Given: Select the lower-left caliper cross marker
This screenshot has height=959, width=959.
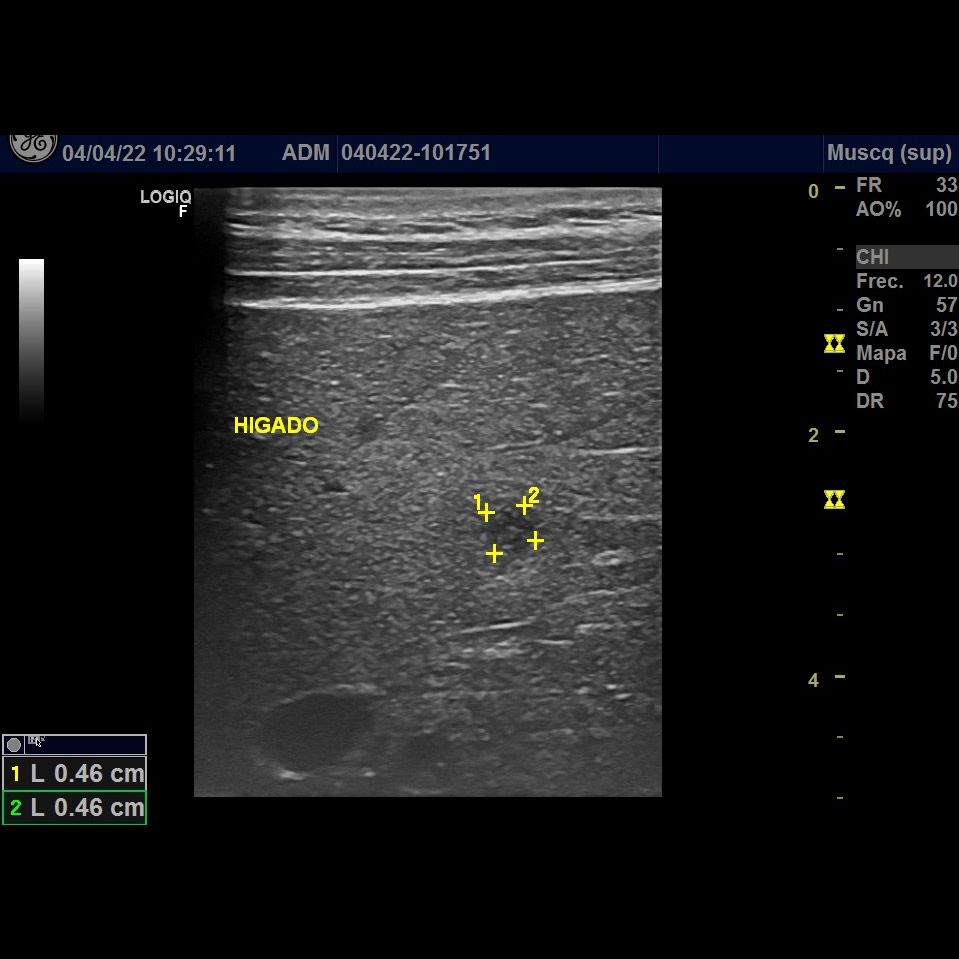Looking at the screenshot, I should 494,553.
